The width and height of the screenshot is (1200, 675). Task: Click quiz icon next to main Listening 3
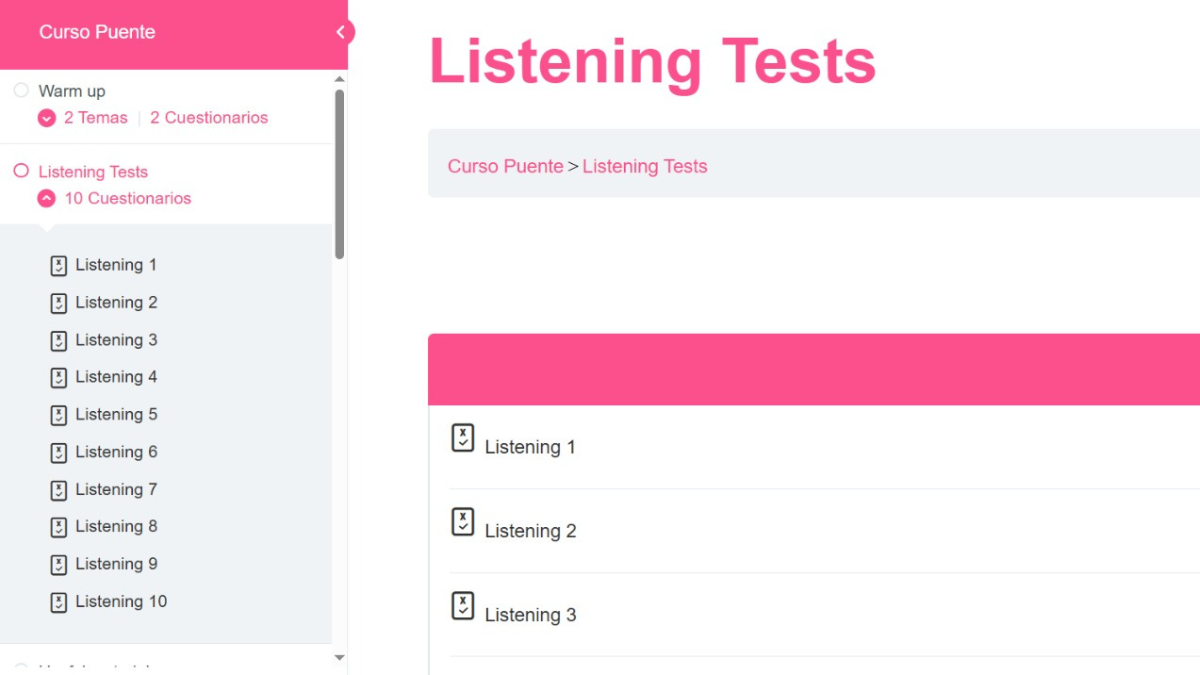[462, 606]
